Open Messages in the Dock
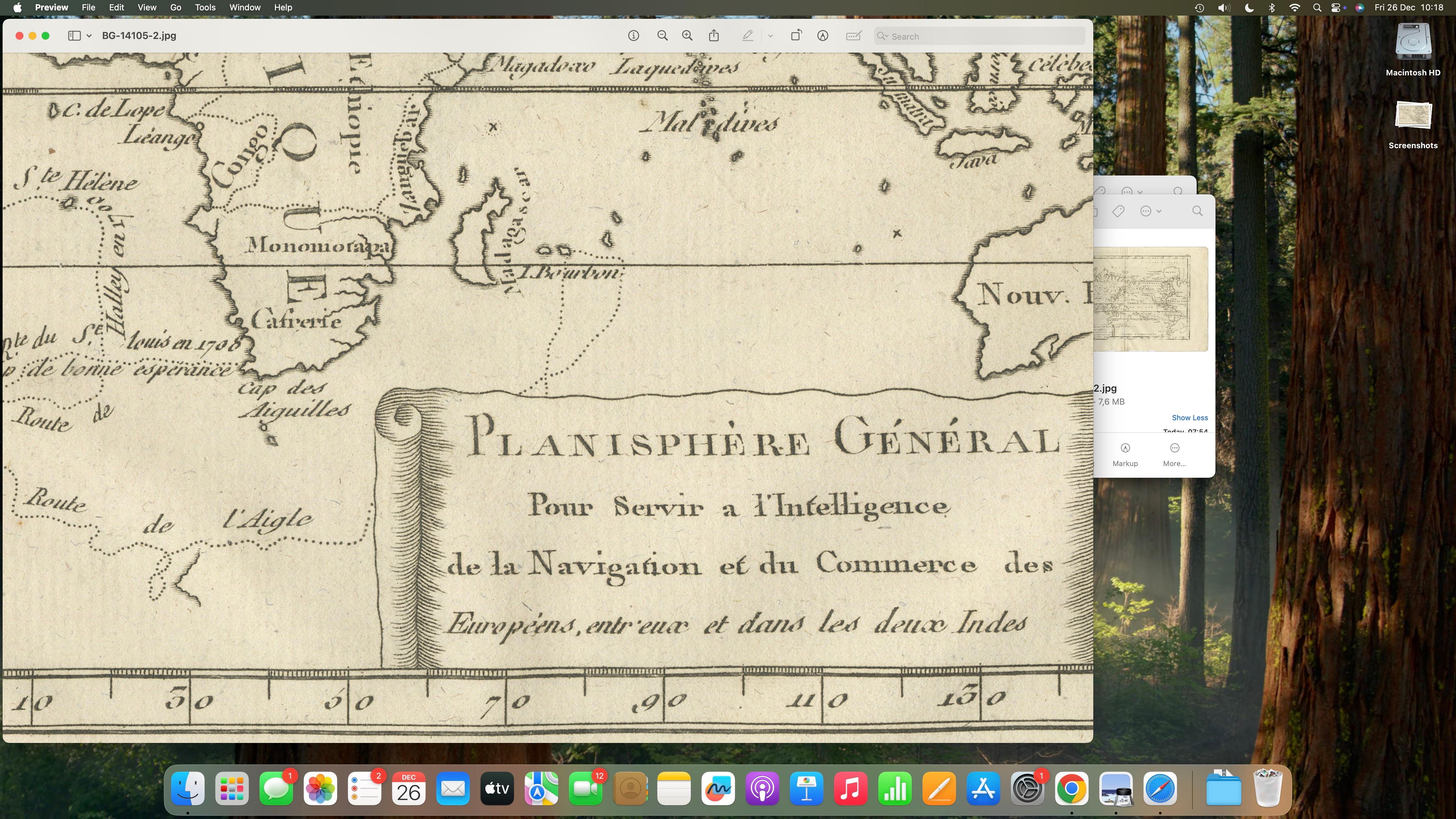The height and width of the screenshot is (819, 1456). click(x=276, y=788)
